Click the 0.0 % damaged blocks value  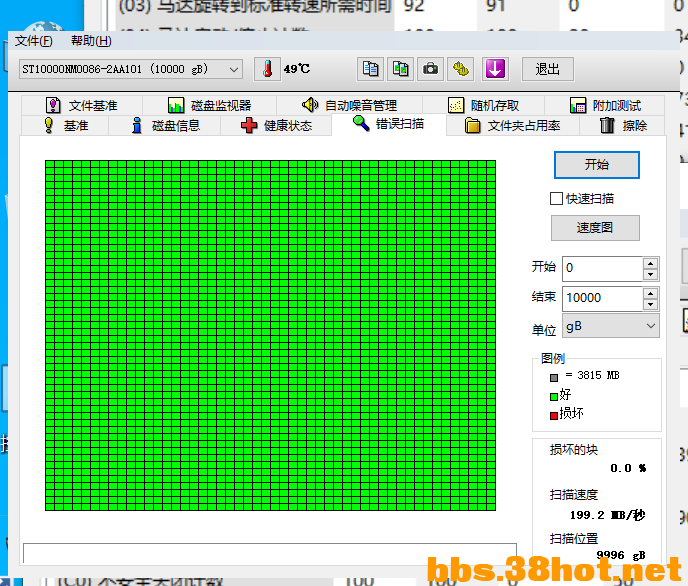pos(628,468)
